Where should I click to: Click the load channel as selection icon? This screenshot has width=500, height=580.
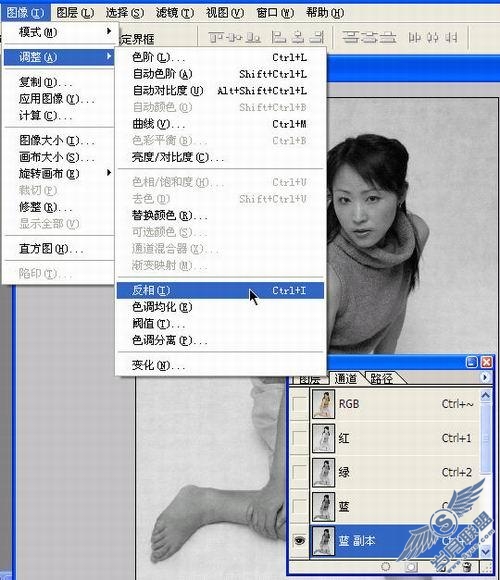pyautogui.click(x=385, y=566)
